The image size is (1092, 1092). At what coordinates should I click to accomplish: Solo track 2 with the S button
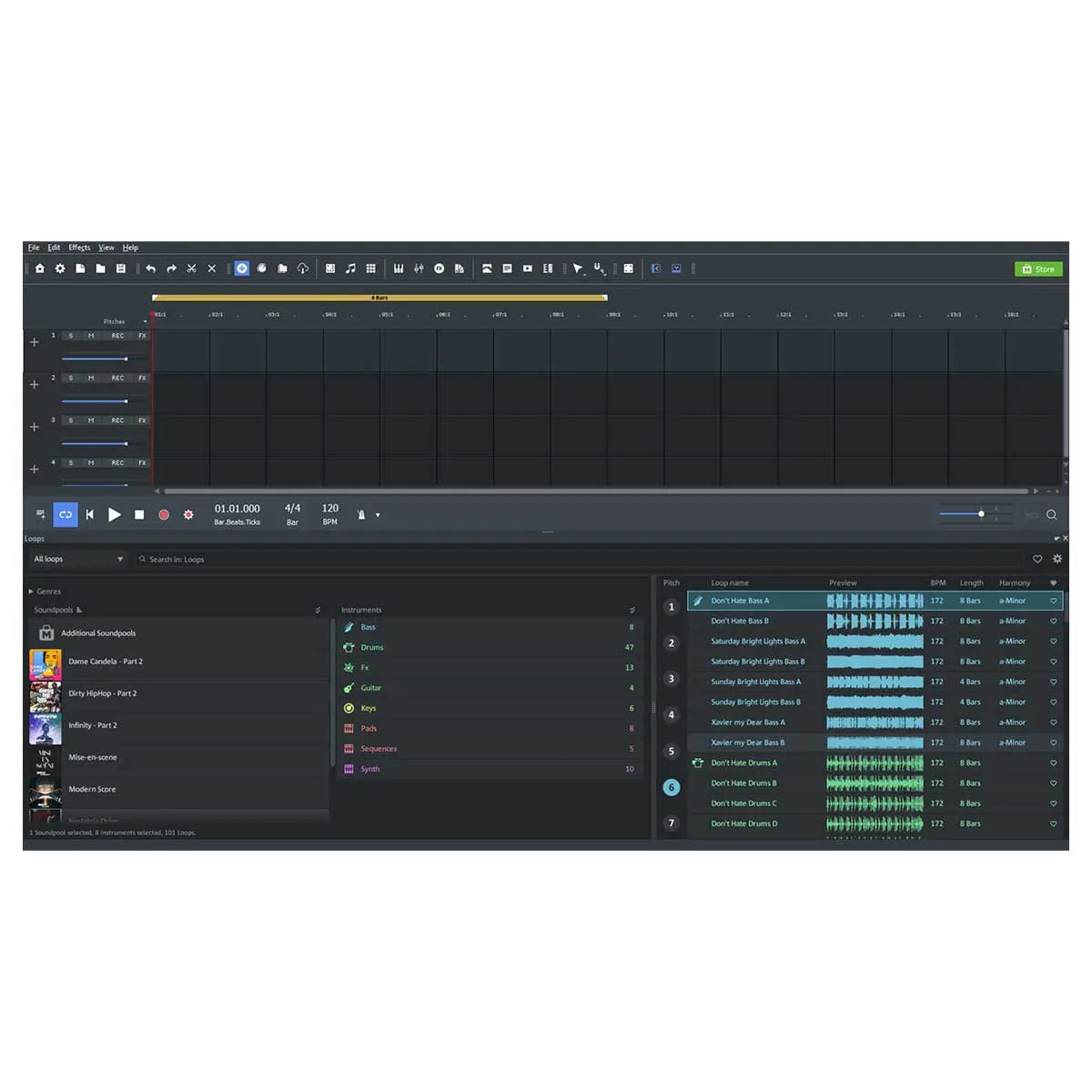70,378
